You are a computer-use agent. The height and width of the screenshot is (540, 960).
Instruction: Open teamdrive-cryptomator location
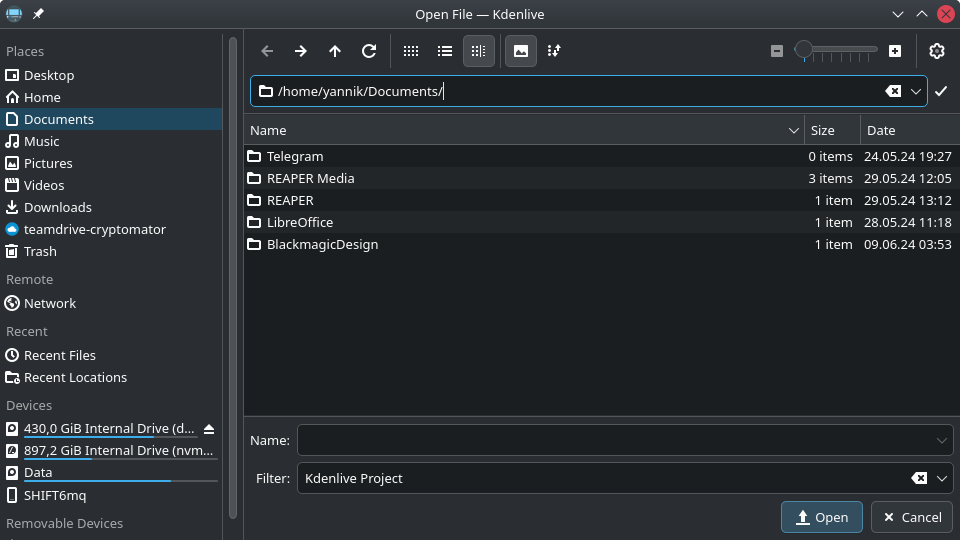[x=111, y=230]
